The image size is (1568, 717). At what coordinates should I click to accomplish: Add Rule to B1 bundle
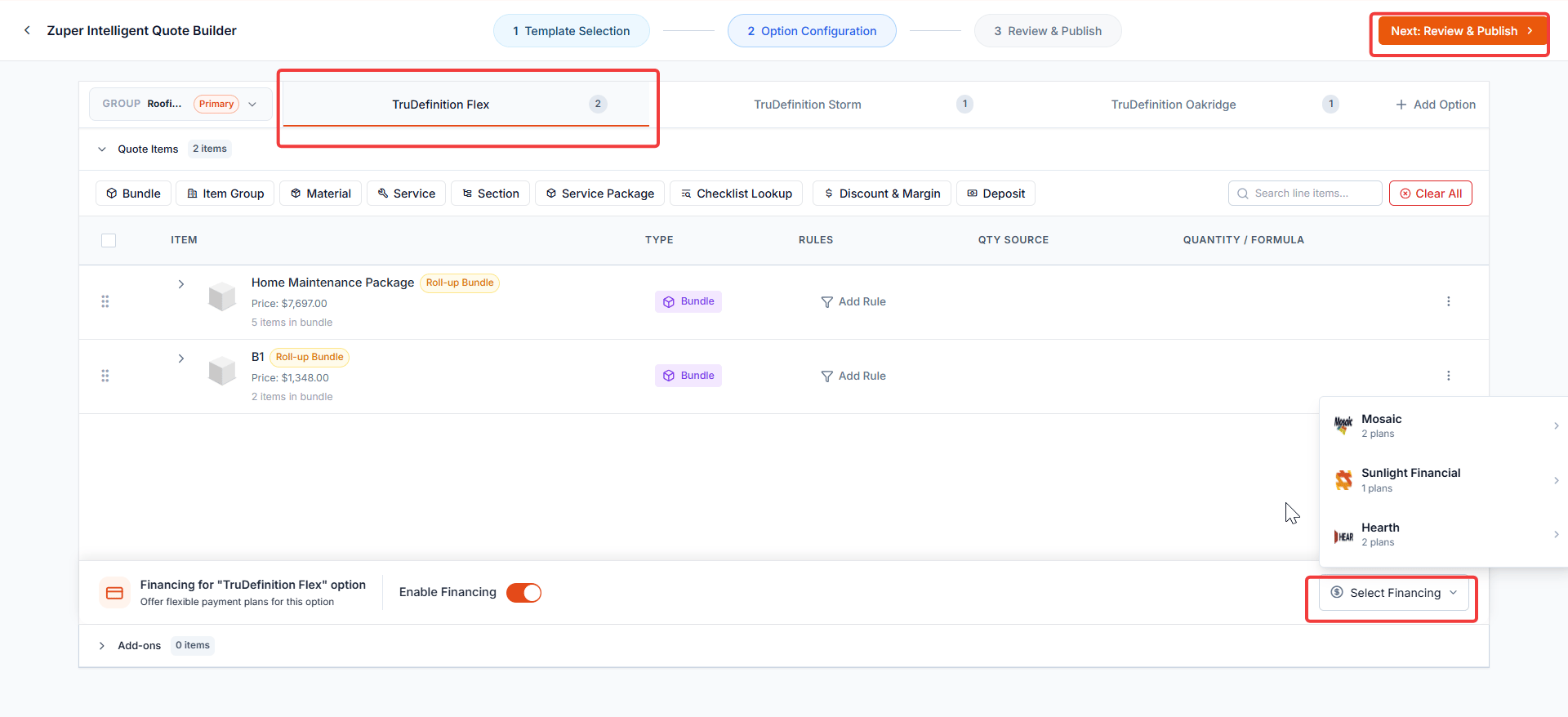pos(853,376)
